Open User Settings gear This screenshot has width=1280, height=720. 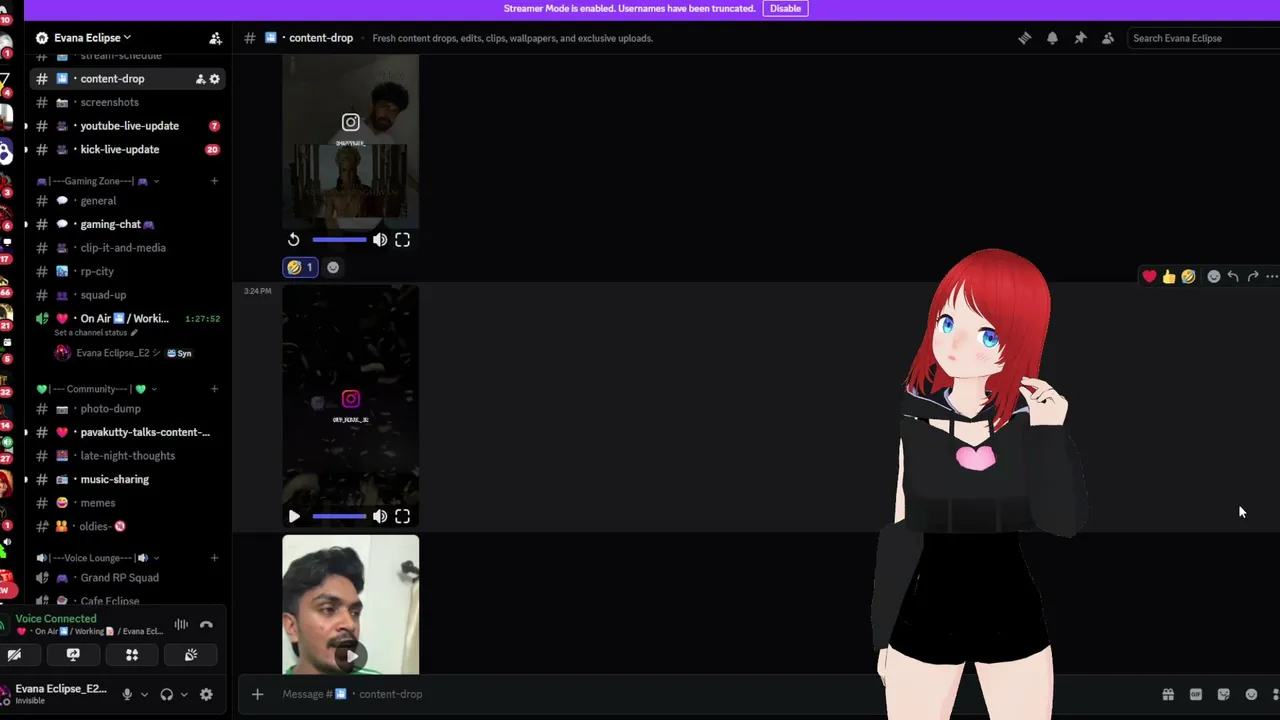[x=206, y=694]
